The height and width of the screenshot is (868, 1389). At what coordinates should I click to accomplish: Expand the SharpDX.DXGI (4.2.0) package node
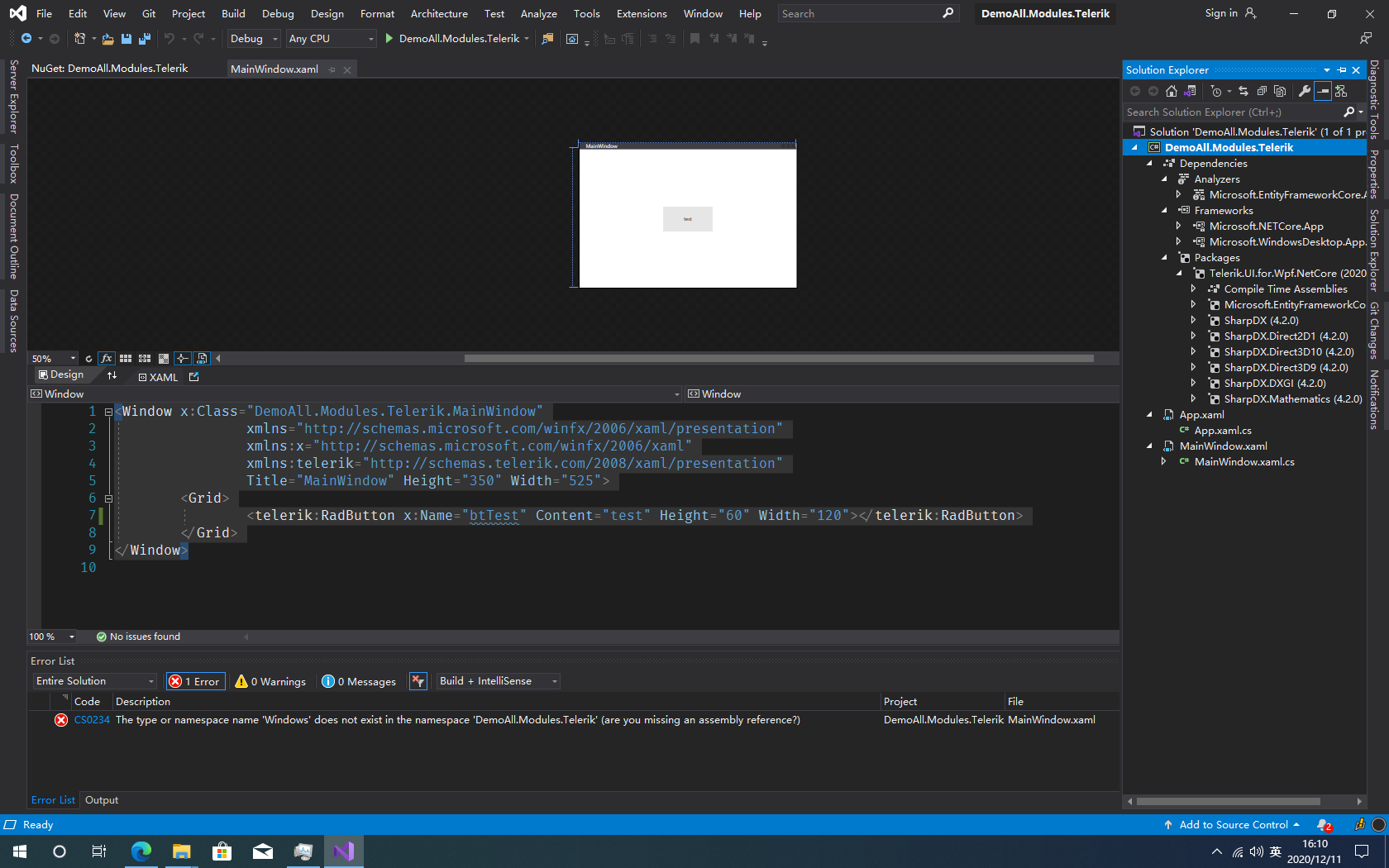1193,384
